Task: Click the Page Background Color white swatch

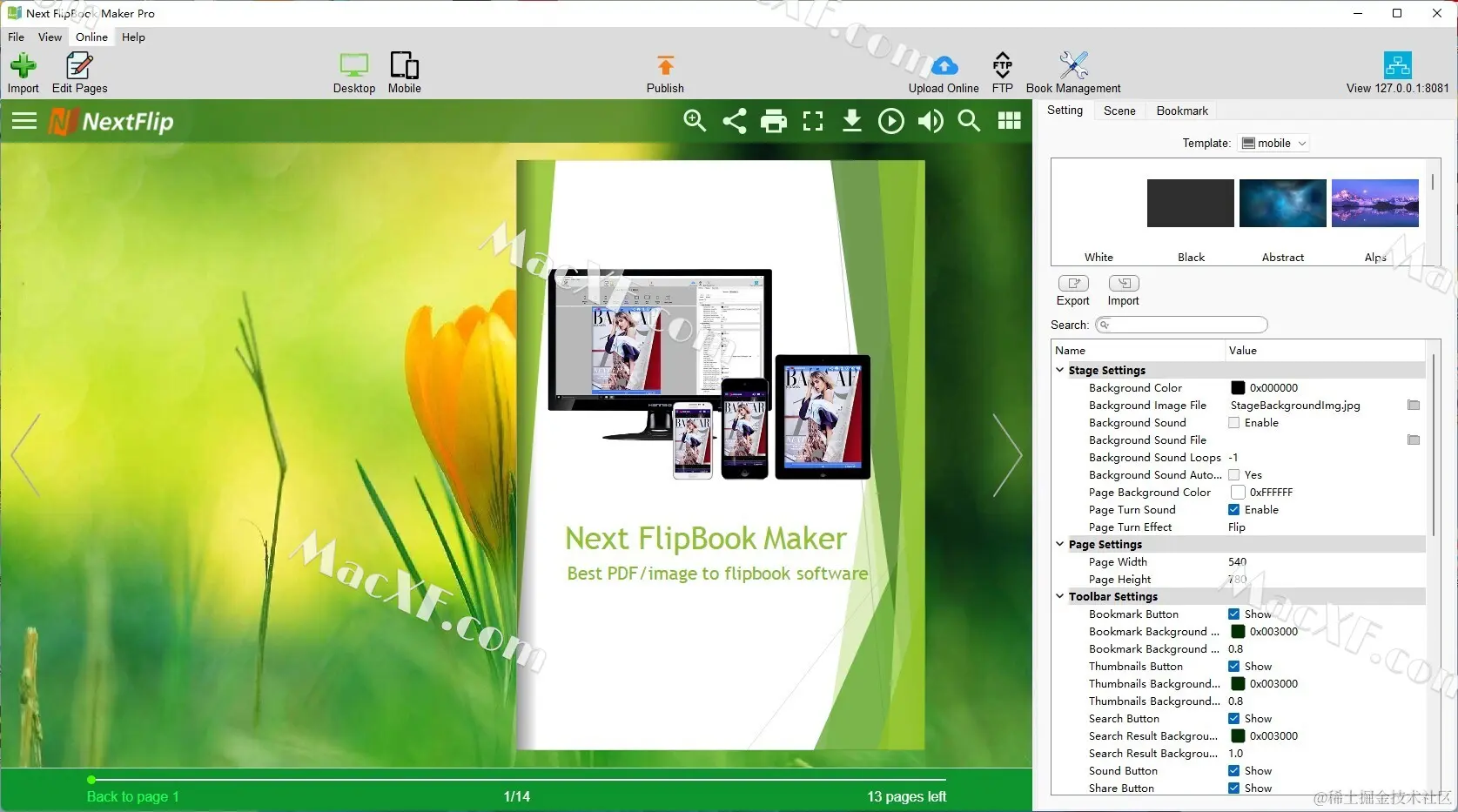Action: pyautogui.click(x=1238, y=493)
